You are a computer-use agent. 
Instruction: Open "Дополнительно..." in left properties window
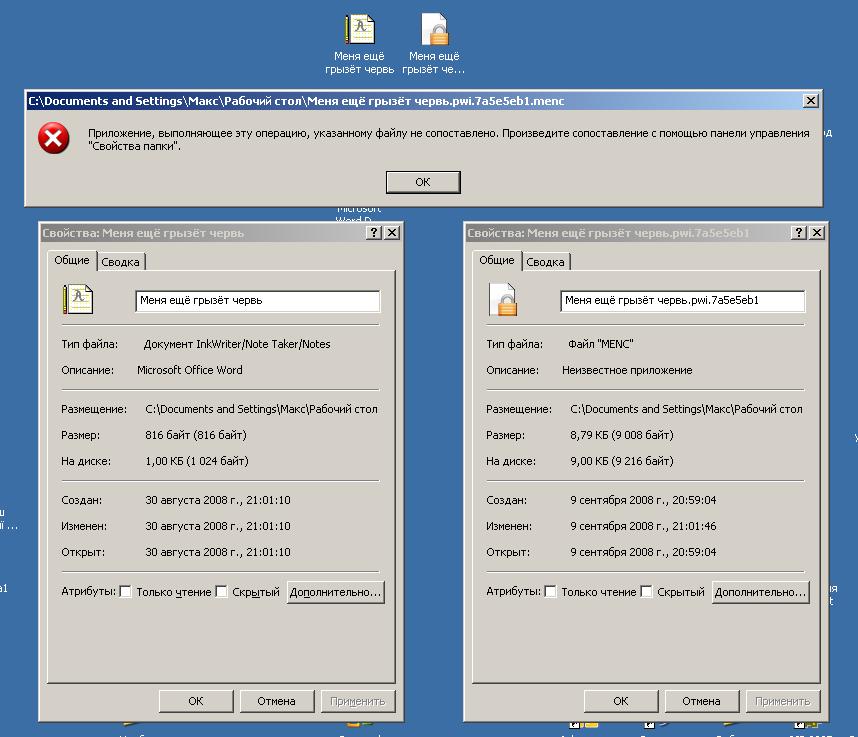[x=335, y=592]
